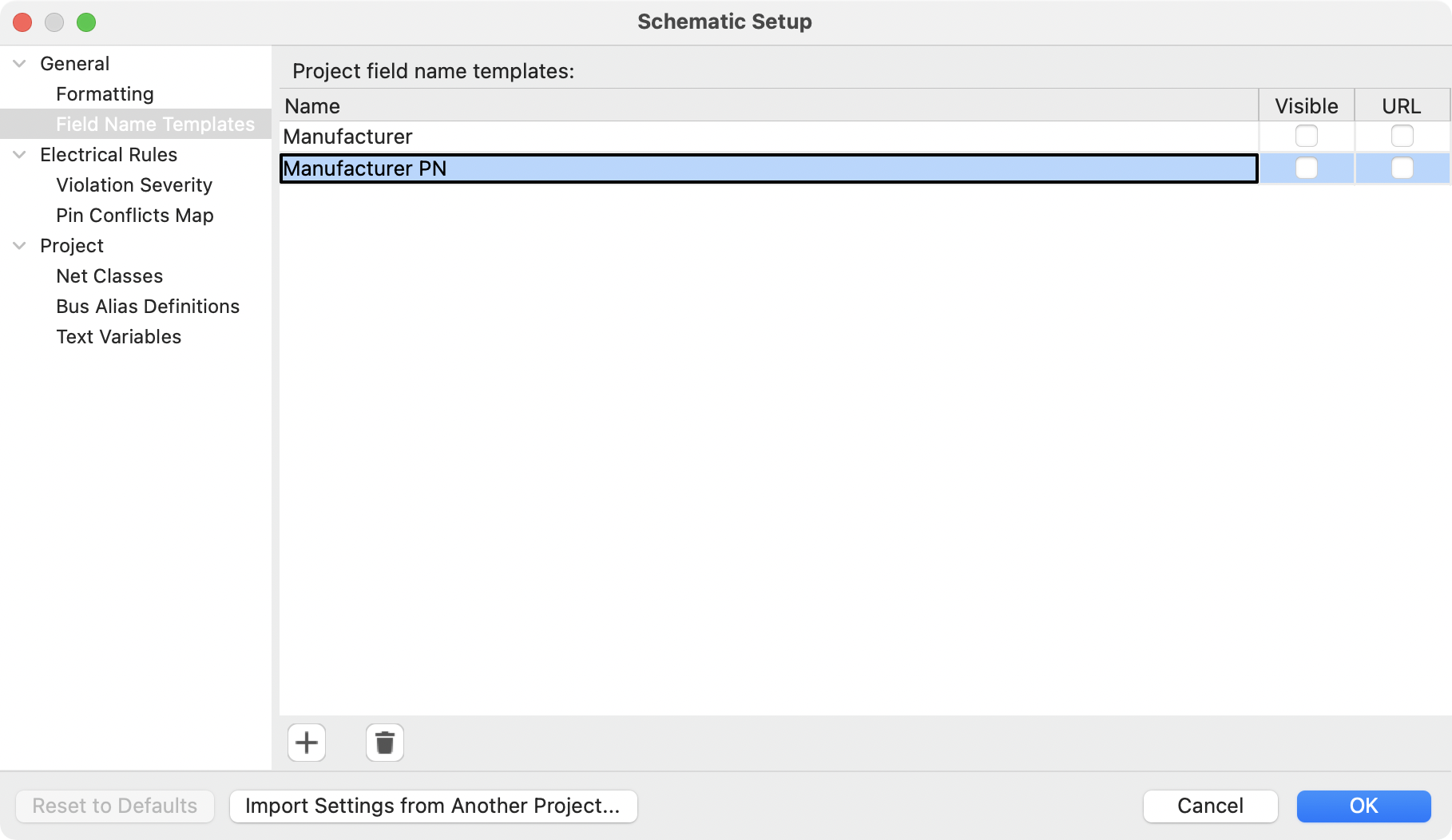Open the Text Variables page
This screenshot has width=1452, height=840.
click(x=118, y=336)
